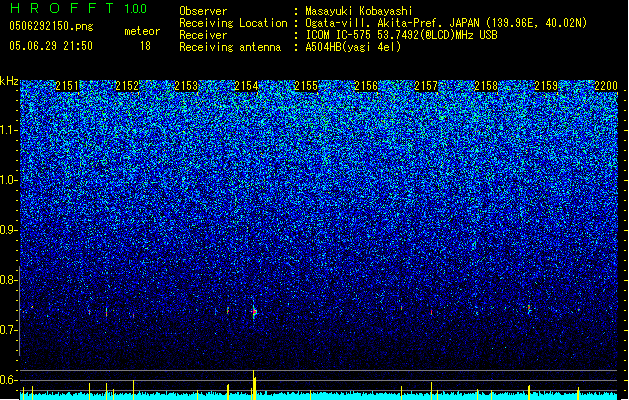This screenshot has width=629, height=400.
Task: Click the Ogata-vill. Akita-Pref. JAPAN location text
Action: pyautogui.click(x=446, y=23)
